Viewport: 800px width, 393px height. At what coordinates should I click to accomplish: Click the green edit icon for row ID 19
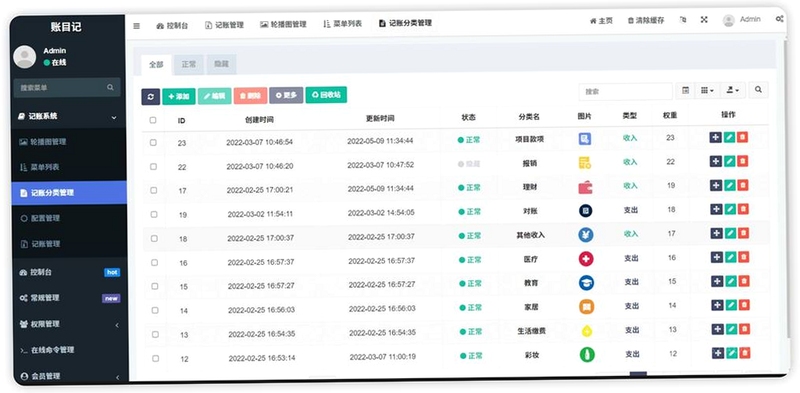click(730, 209)
